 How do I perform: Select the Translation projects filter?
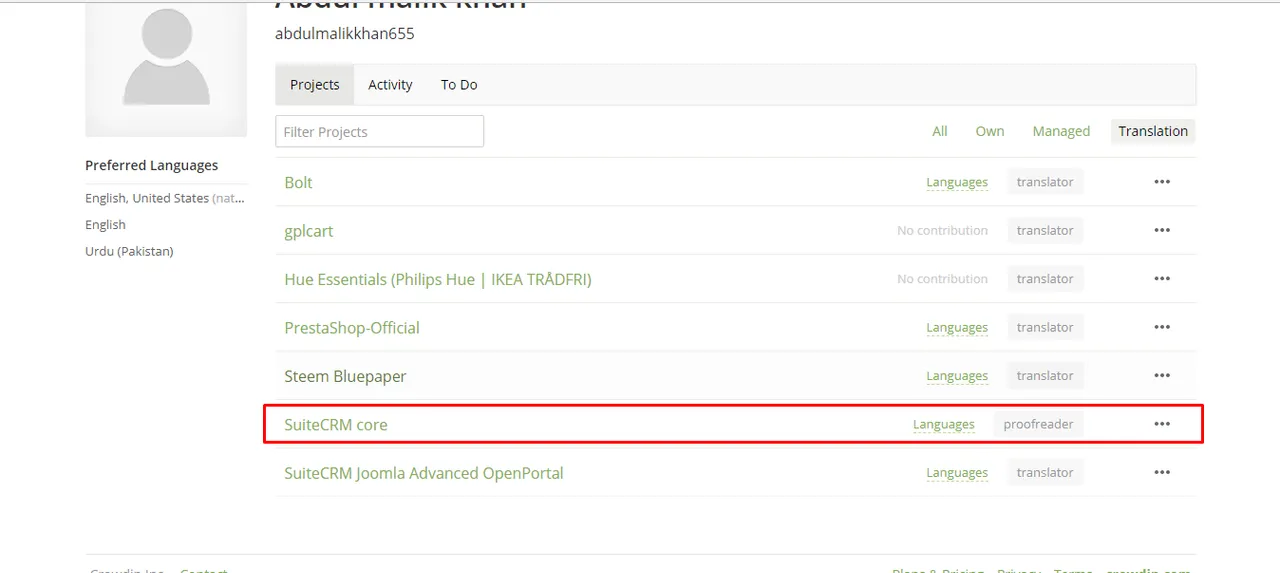coord(1153,131)
